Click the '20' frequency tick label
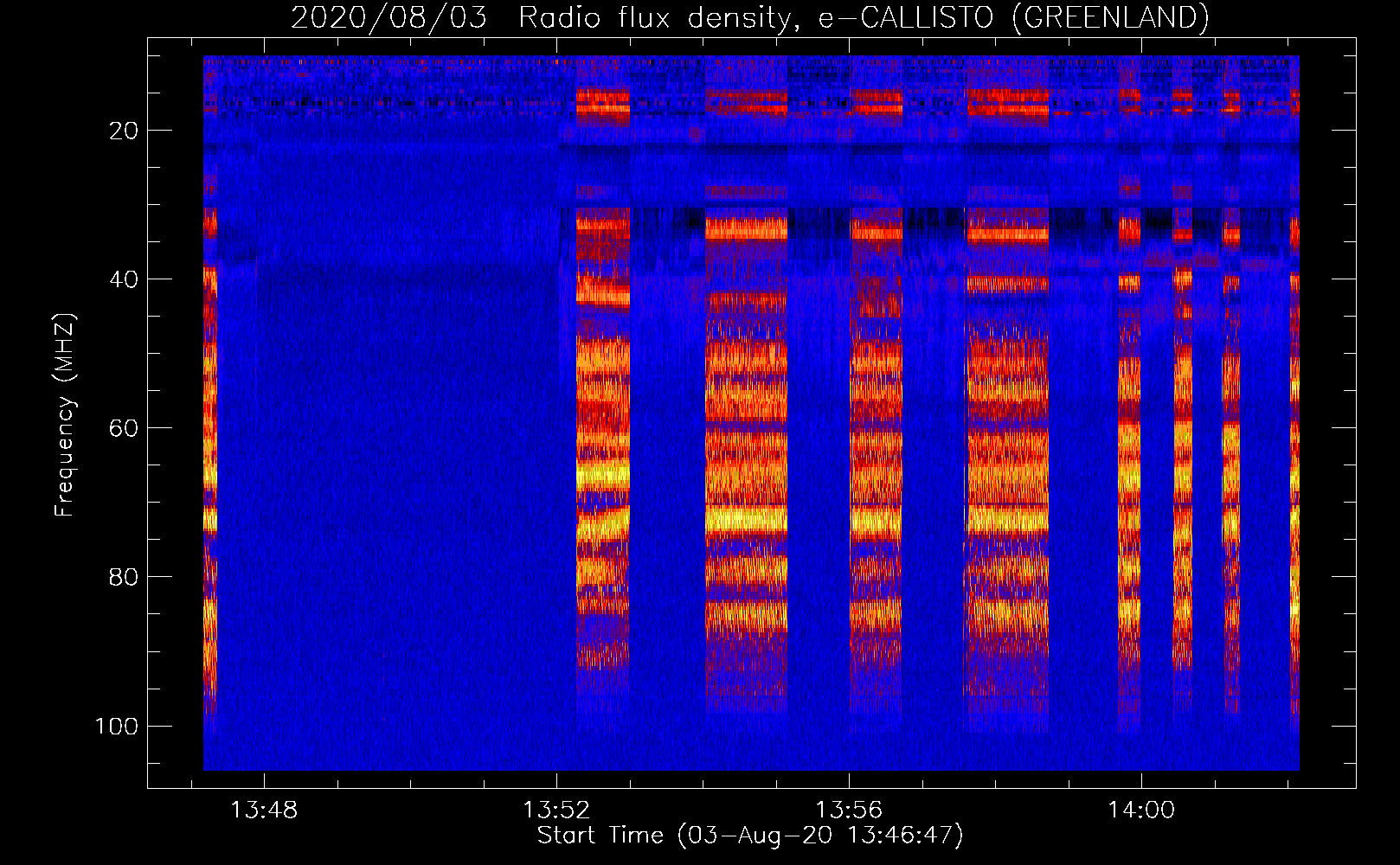This screenshot has height=865, width=1400. [x=125, y=131]
